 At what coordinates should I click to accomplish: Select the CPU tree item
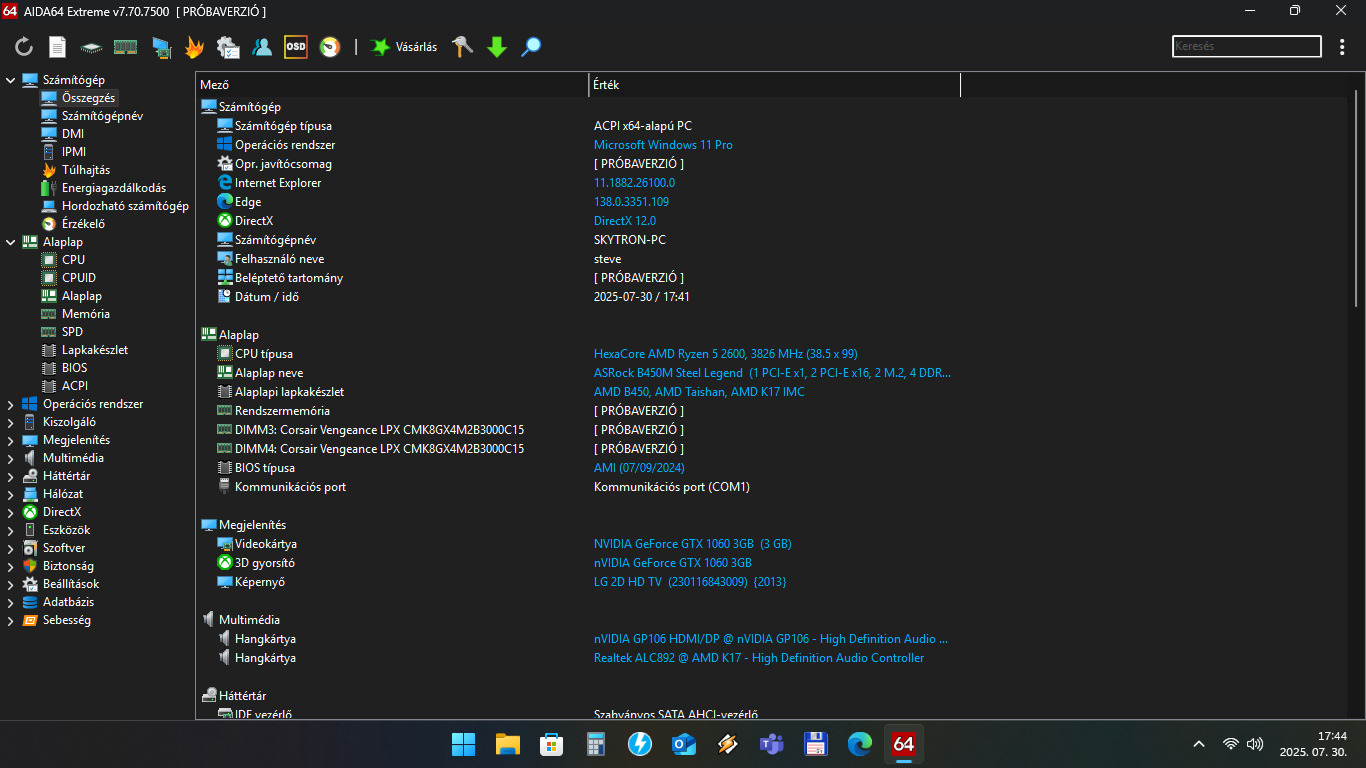pyautogui.click(x=73, y=260)
